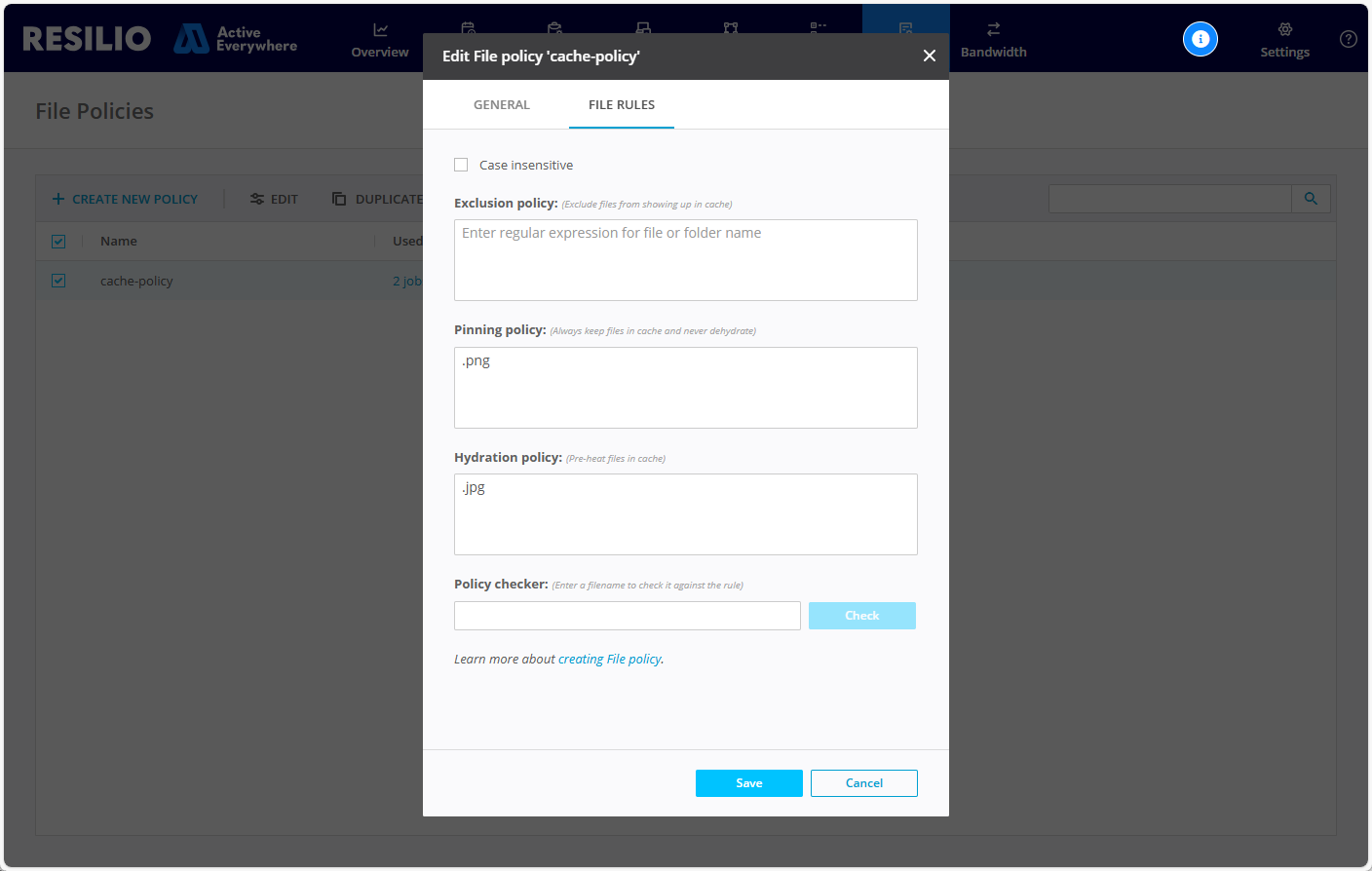
Task: Focus the Exclusion policy text area
Action: pyautogui.click(x=685, y=260)
